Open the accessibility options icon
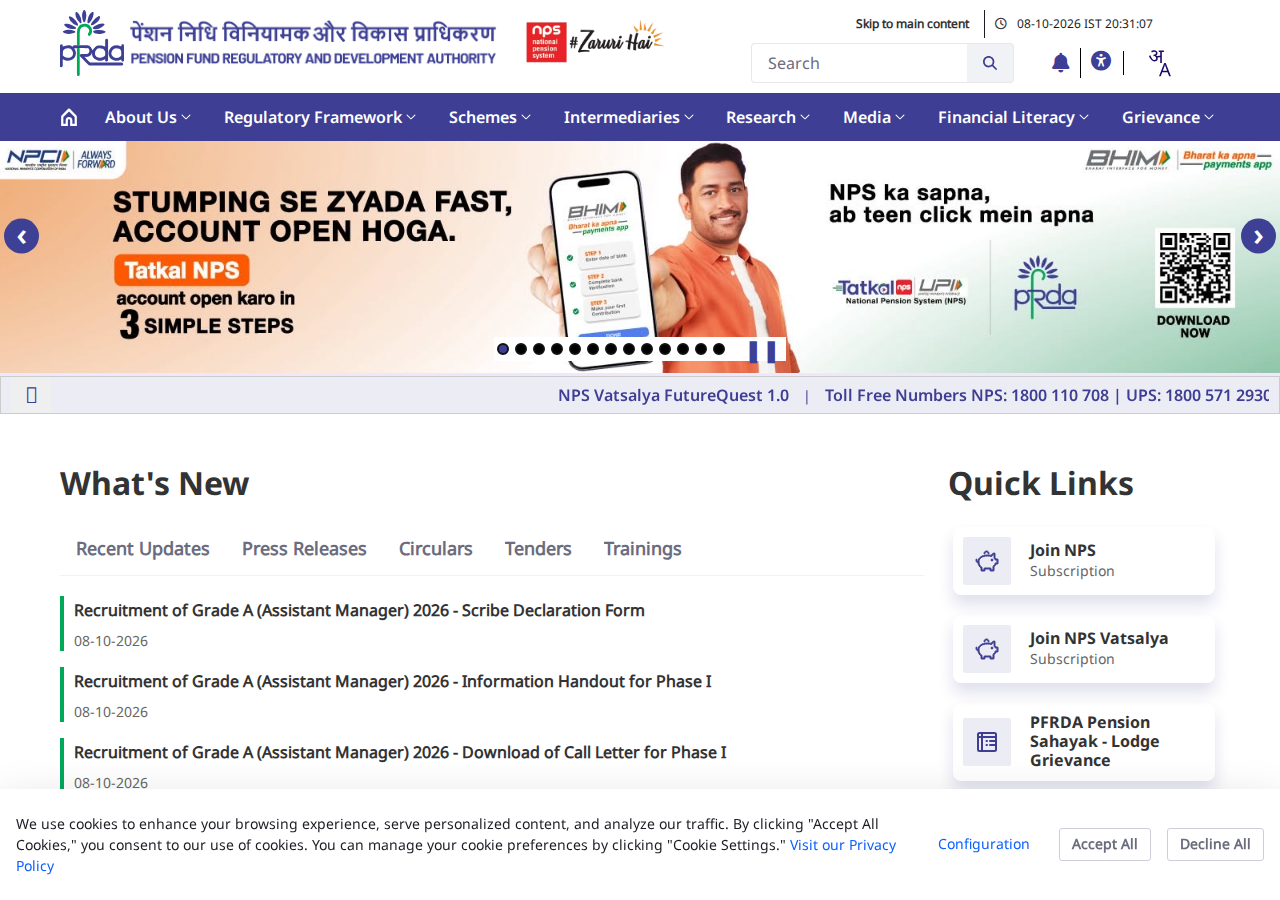Image resolution: width=1280 pixels, height=900 pixels. point(1101,61)
